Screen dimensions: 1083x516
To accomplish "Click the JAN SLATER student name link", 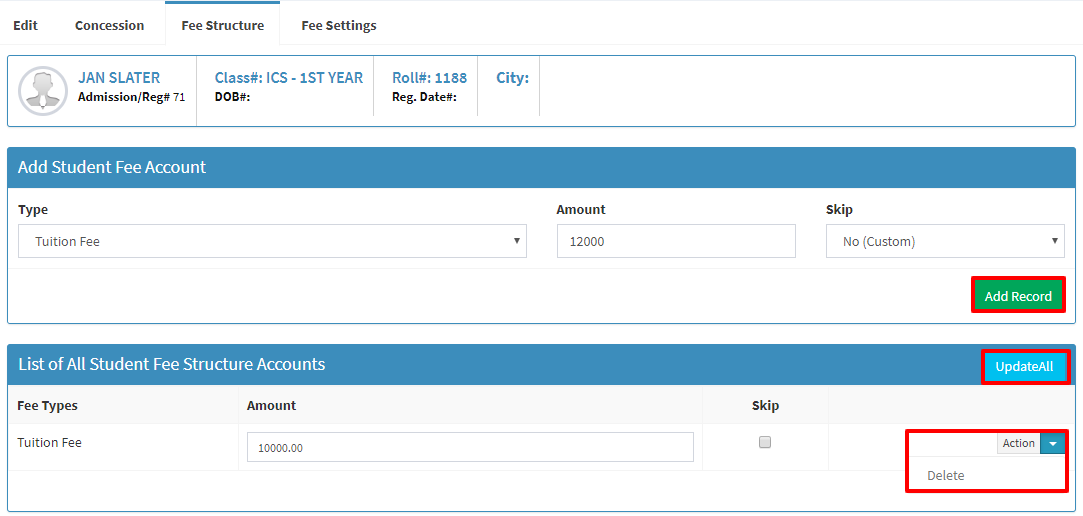I will click(119, 77).
